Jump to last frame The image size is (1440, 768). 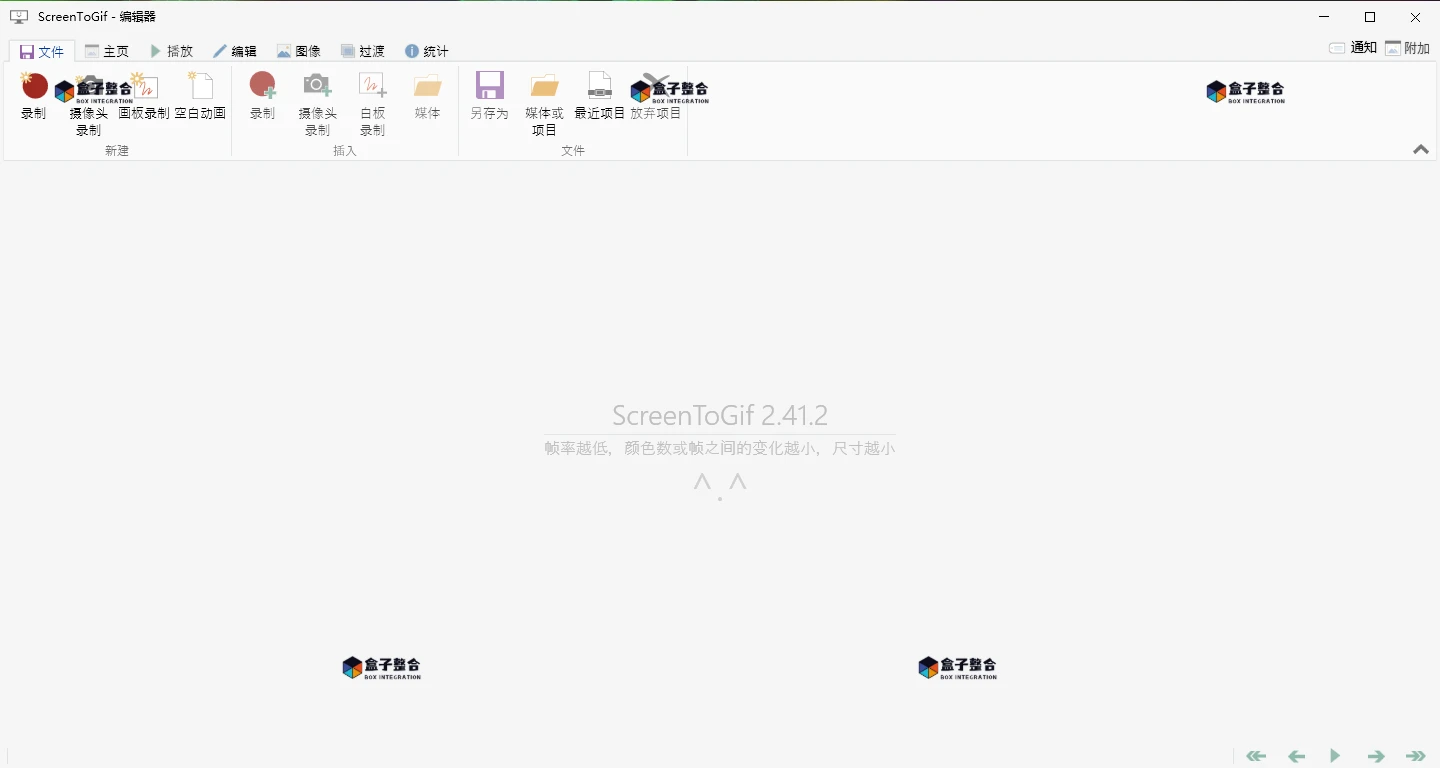coord(1416,756)
